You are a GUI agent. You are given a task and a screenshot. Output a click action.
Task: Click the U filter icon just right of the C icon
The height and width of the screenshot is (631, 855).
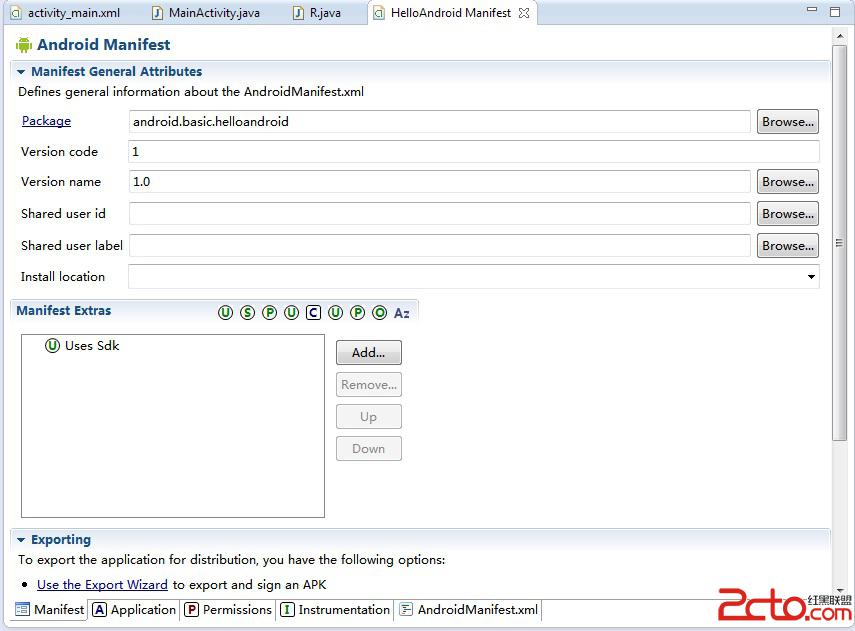click(x=335, y=313)
